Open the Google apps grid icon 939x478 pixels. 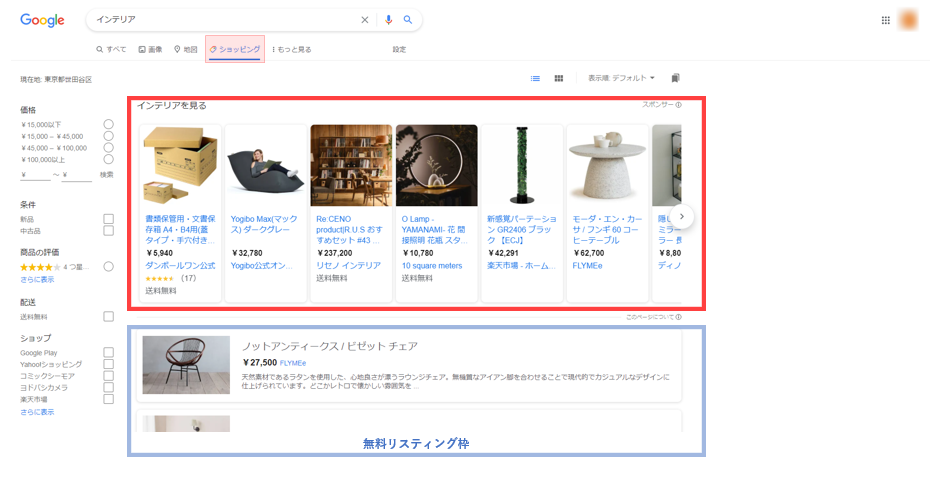coord(886,20)
